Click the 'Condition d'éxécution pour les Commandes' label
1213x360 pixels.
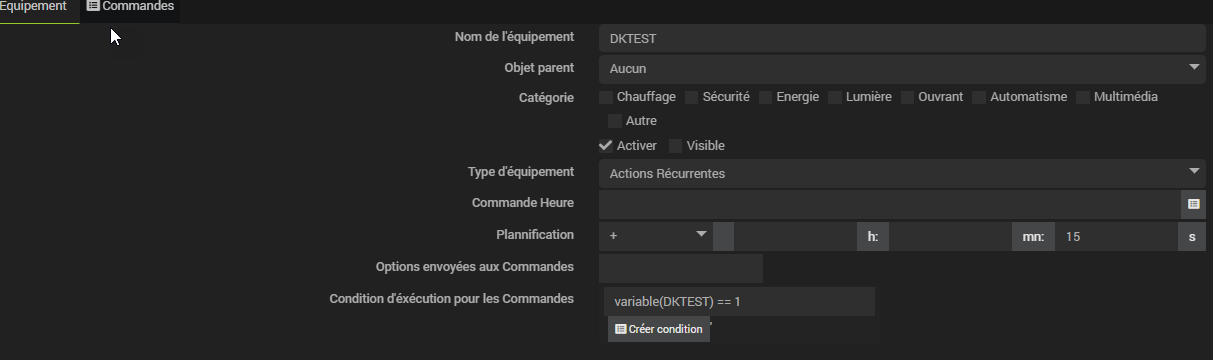click(452, 298)
